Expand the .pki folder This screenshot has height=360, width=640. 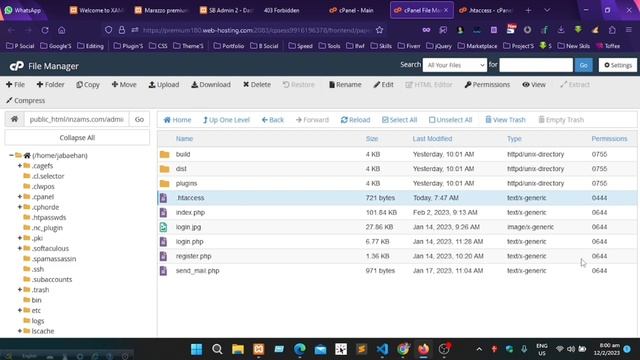[20, 238]
